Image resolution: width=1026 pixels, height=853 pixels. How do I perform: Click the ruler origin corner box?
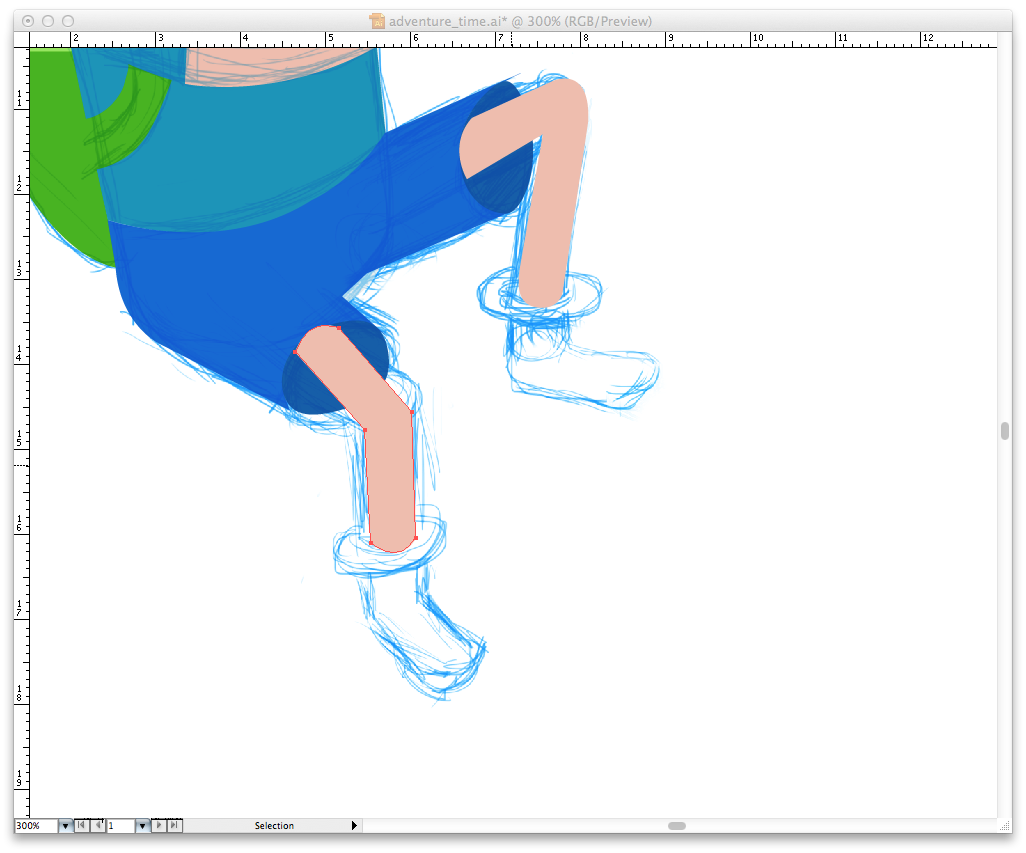(22, 40)
